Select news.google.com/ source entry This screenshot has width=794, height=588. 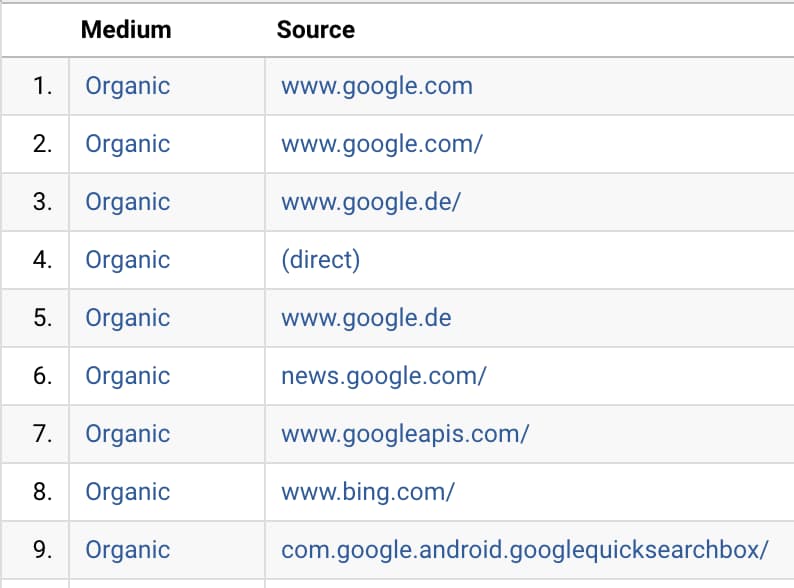tap(384, 376)
